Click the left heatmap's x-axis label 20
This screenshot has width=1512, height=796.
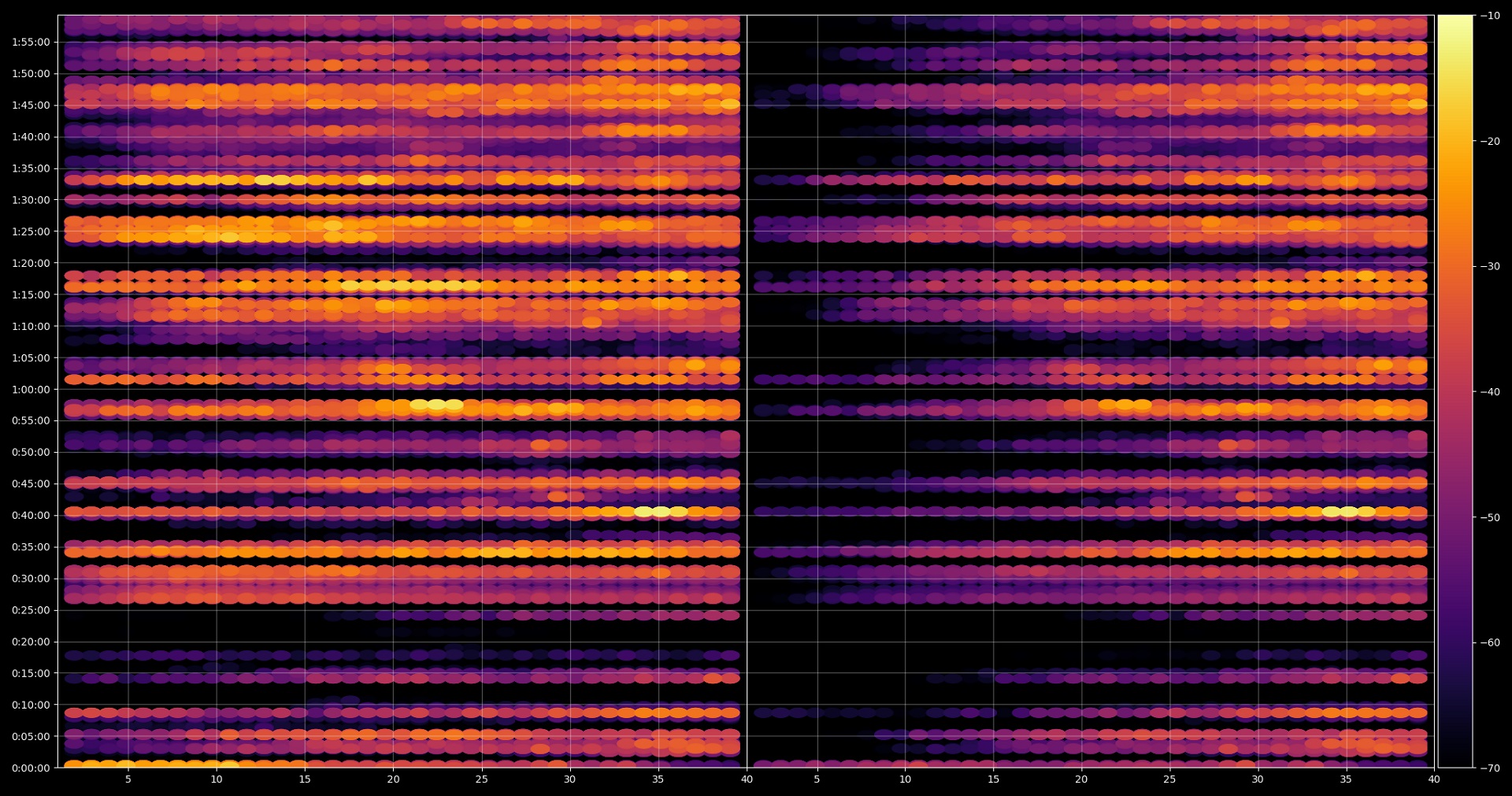tap(393, 779)
